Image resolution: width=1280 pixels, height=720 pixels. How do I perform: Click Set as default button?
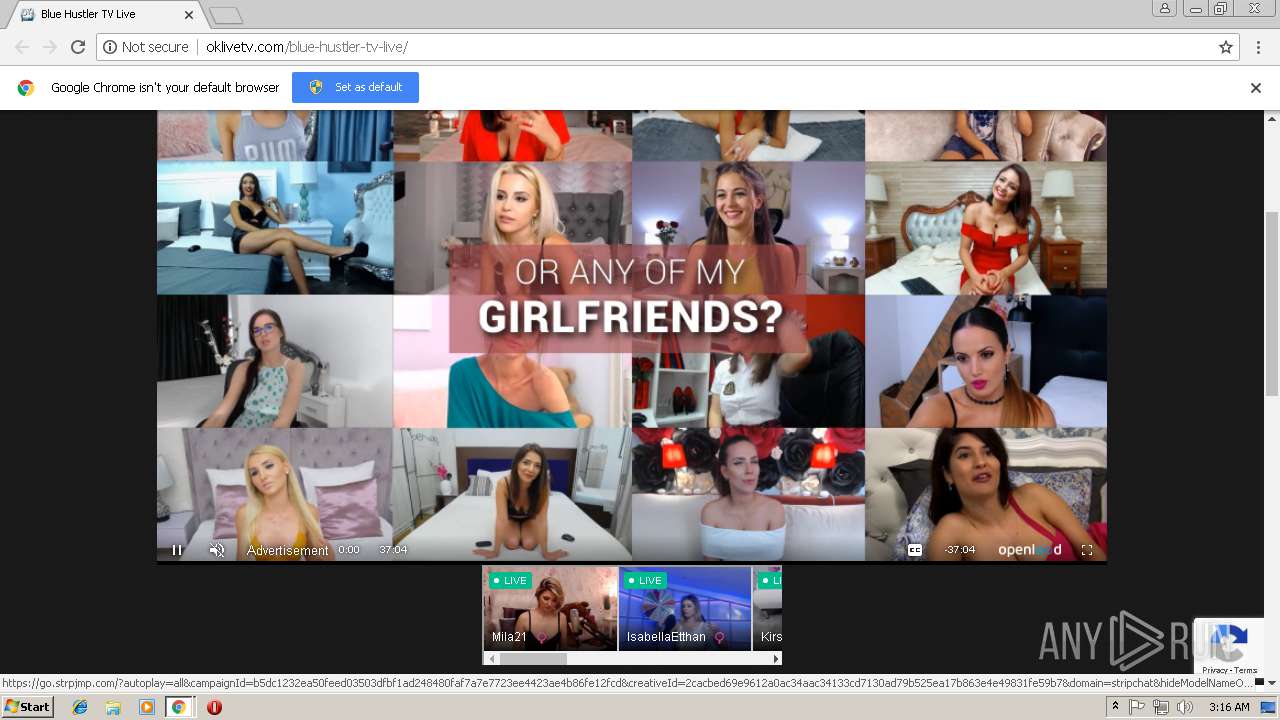(x=355, y=87)
